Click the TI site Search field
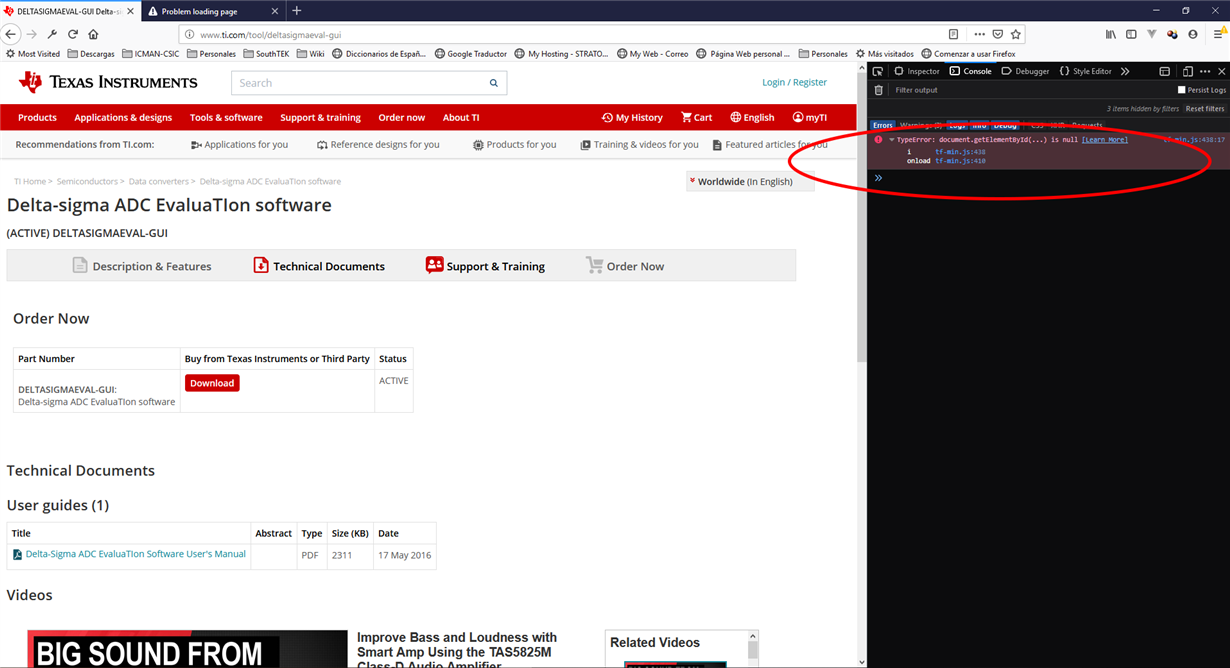The width and height of the screenshot is (1230, 668). tap(358, 83)
